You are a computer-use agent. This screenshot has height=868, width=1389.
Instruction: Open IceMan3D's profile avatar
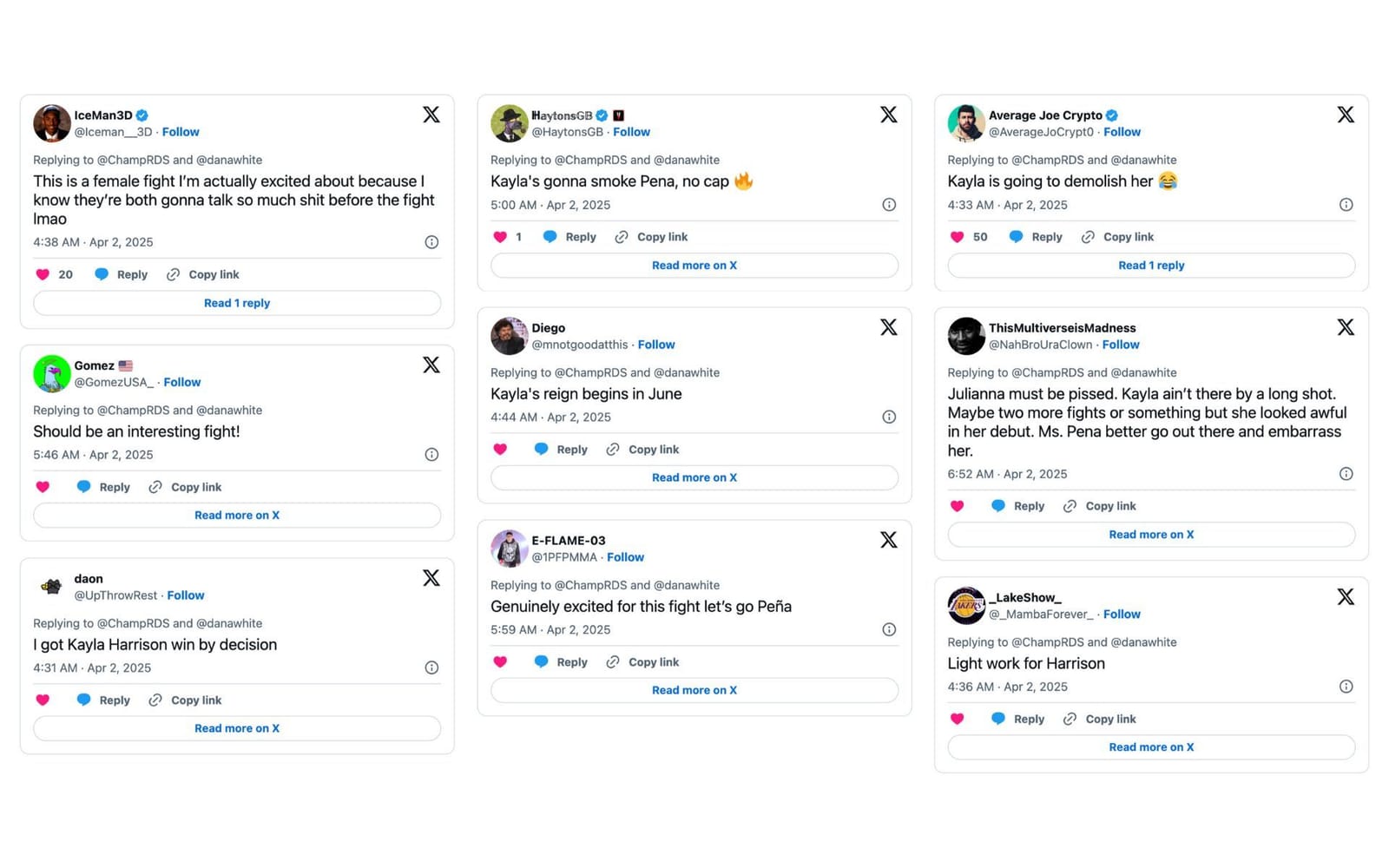[x=52, y=123]
